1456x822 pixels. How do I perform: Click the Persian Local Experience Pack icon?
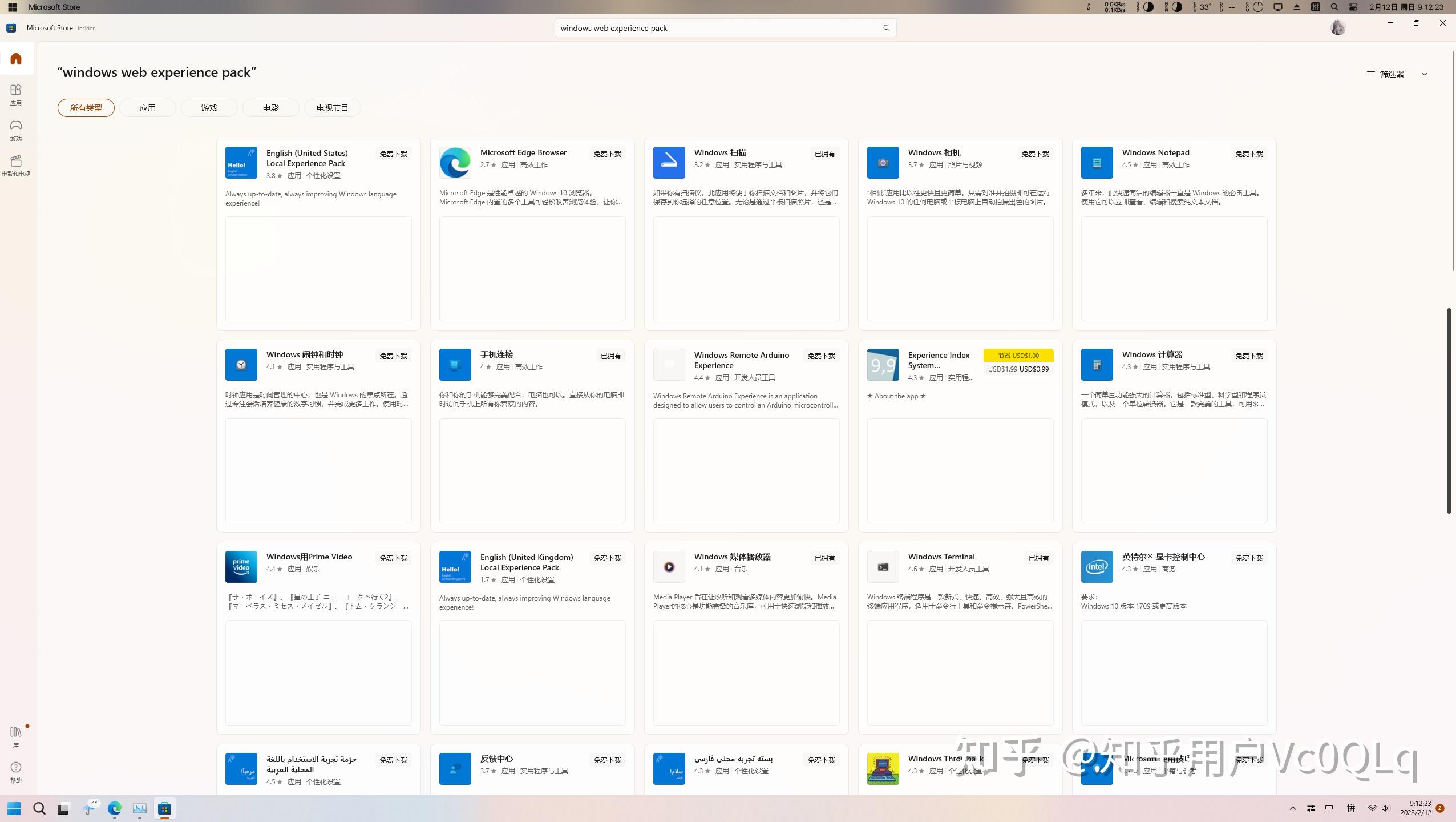coord(669,769)
